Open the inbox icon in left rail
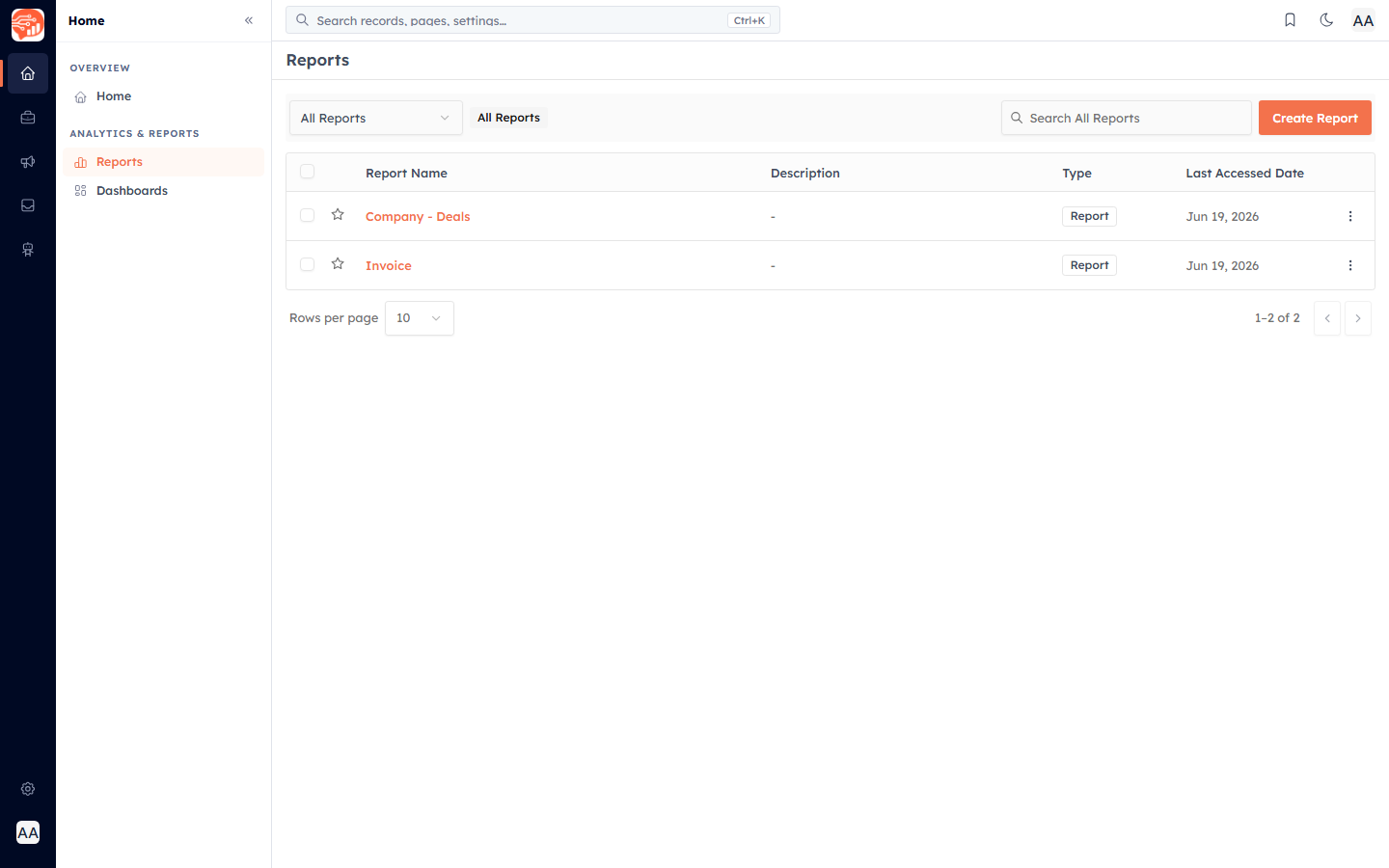The height and width of the screenshot is (868, 1389). 28,205
